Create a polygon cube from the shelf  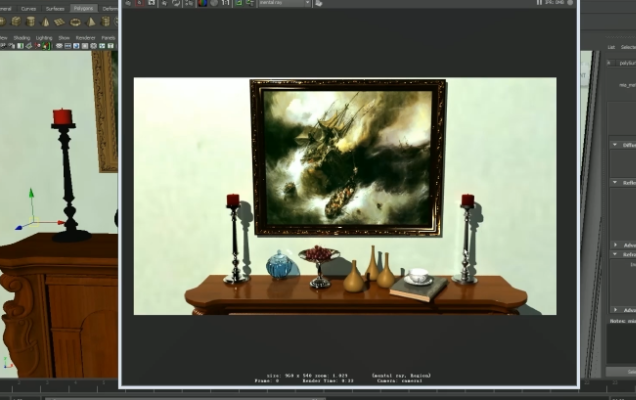(17, 21)
